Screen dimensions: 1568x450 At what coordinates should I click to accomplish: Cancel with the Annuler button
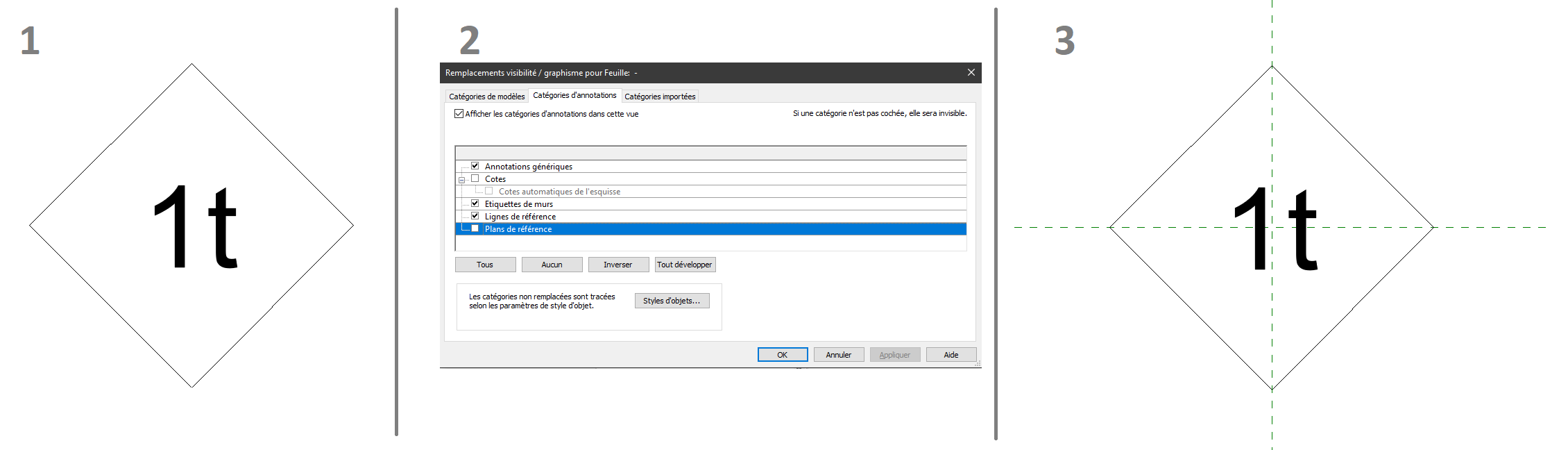(x=838, y=355)
